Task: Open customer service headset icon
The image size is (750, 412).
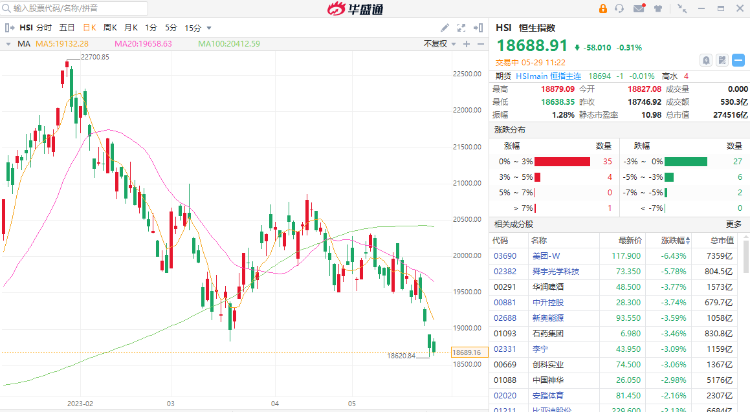Action: 619,9
